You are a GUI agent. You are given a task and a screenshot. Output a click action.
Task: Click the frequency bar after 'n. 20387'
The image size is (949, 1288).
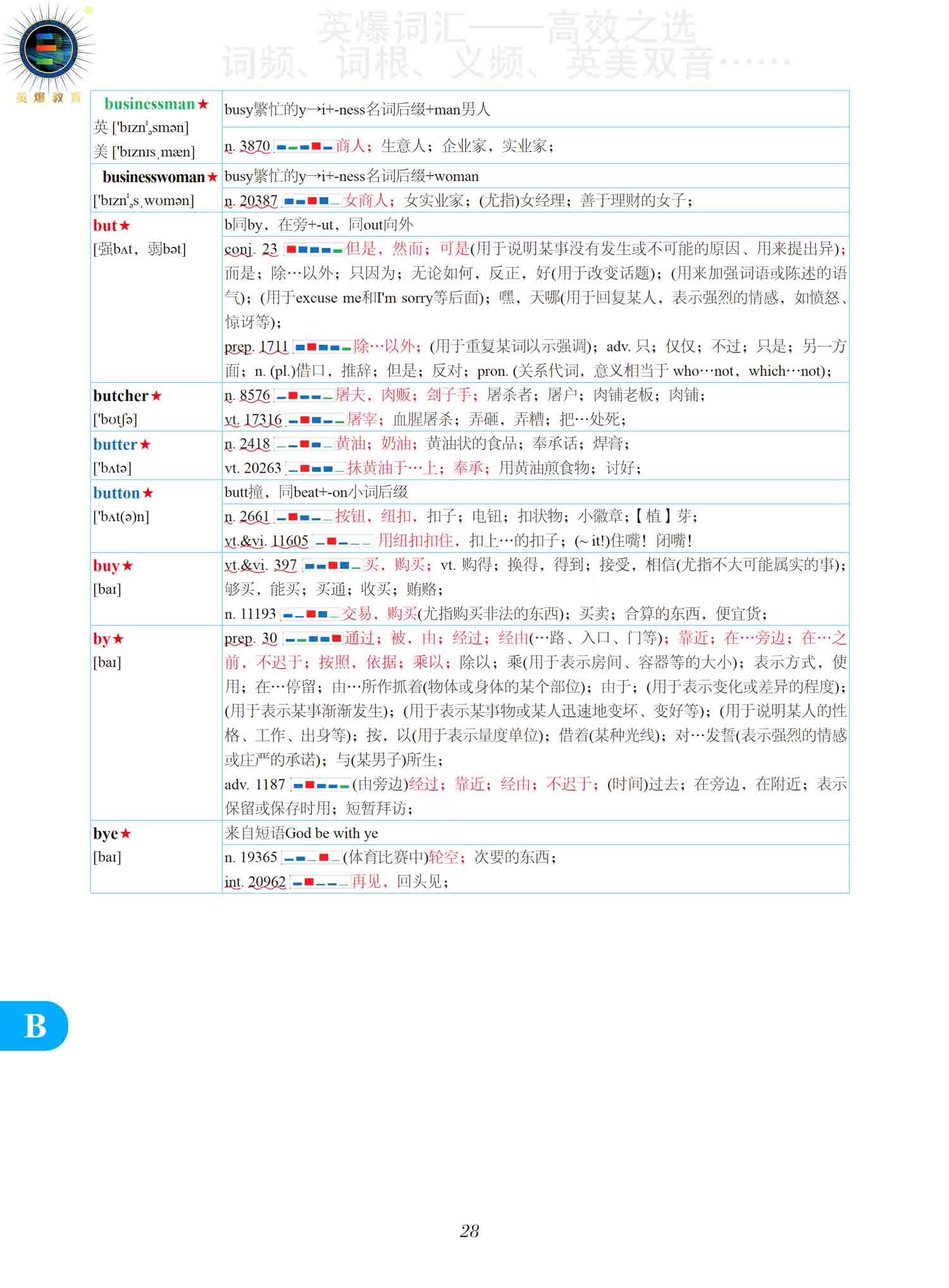(311, 201)
